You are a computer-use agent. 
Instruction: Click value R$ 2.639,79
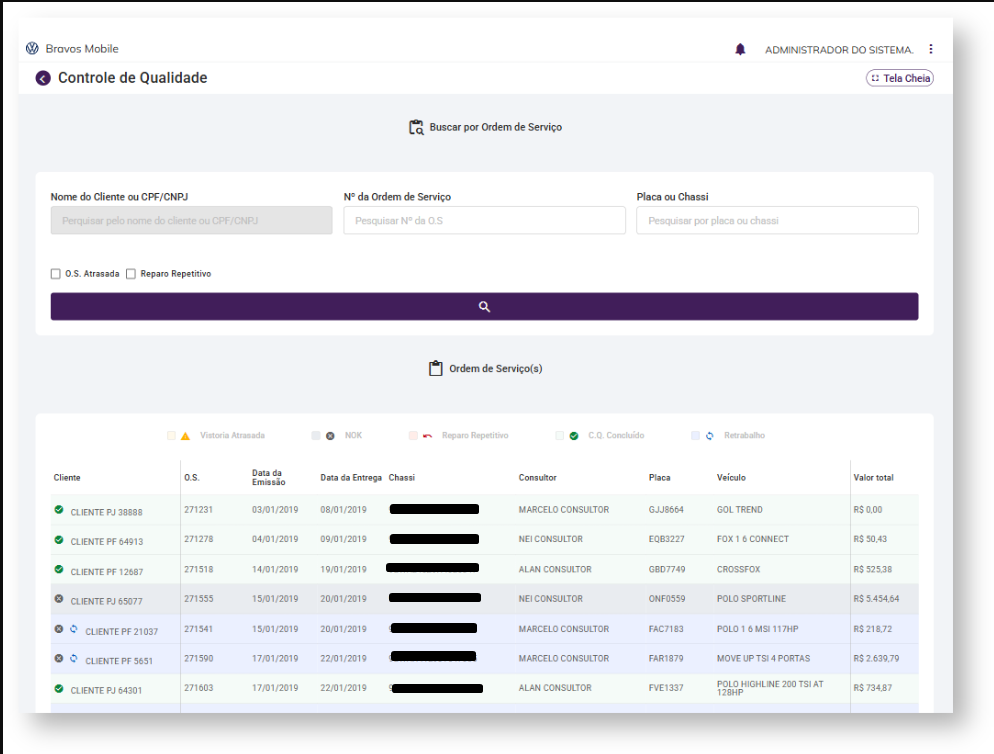click(x=876, y=658)
